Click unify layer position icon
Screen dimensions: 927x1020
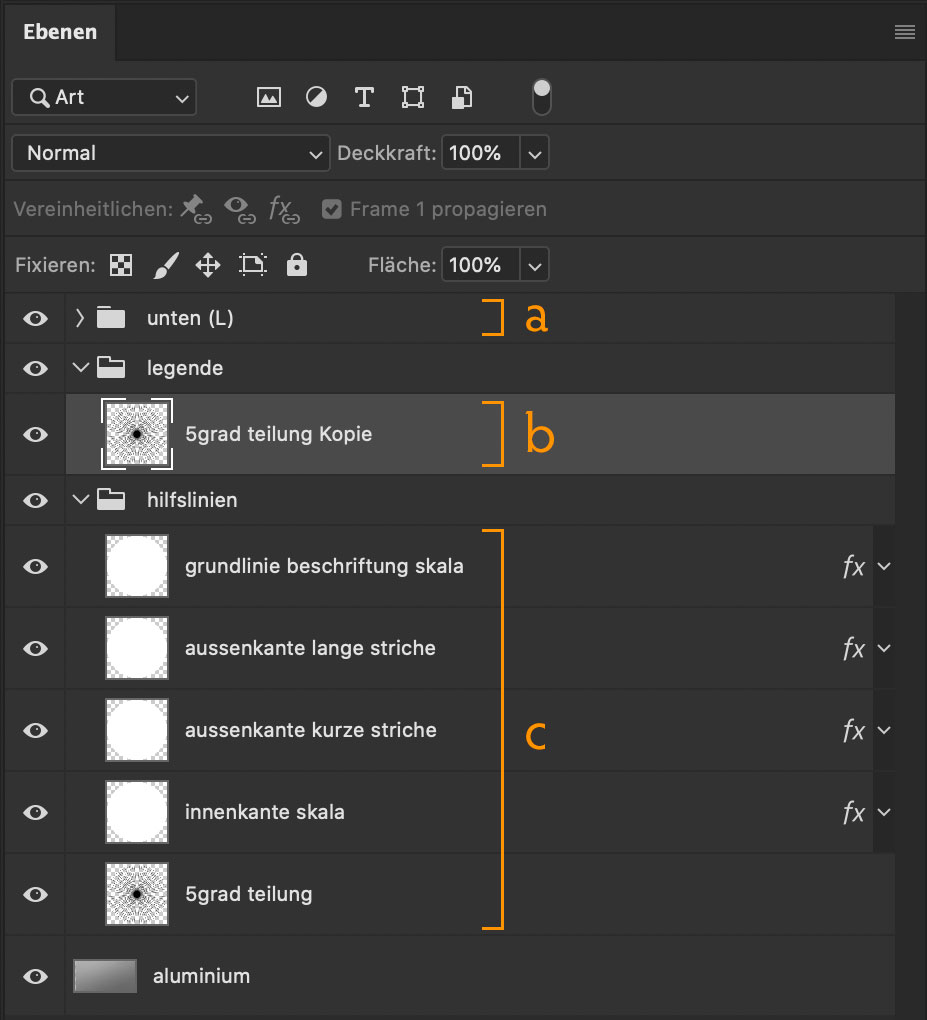[196, 209]
